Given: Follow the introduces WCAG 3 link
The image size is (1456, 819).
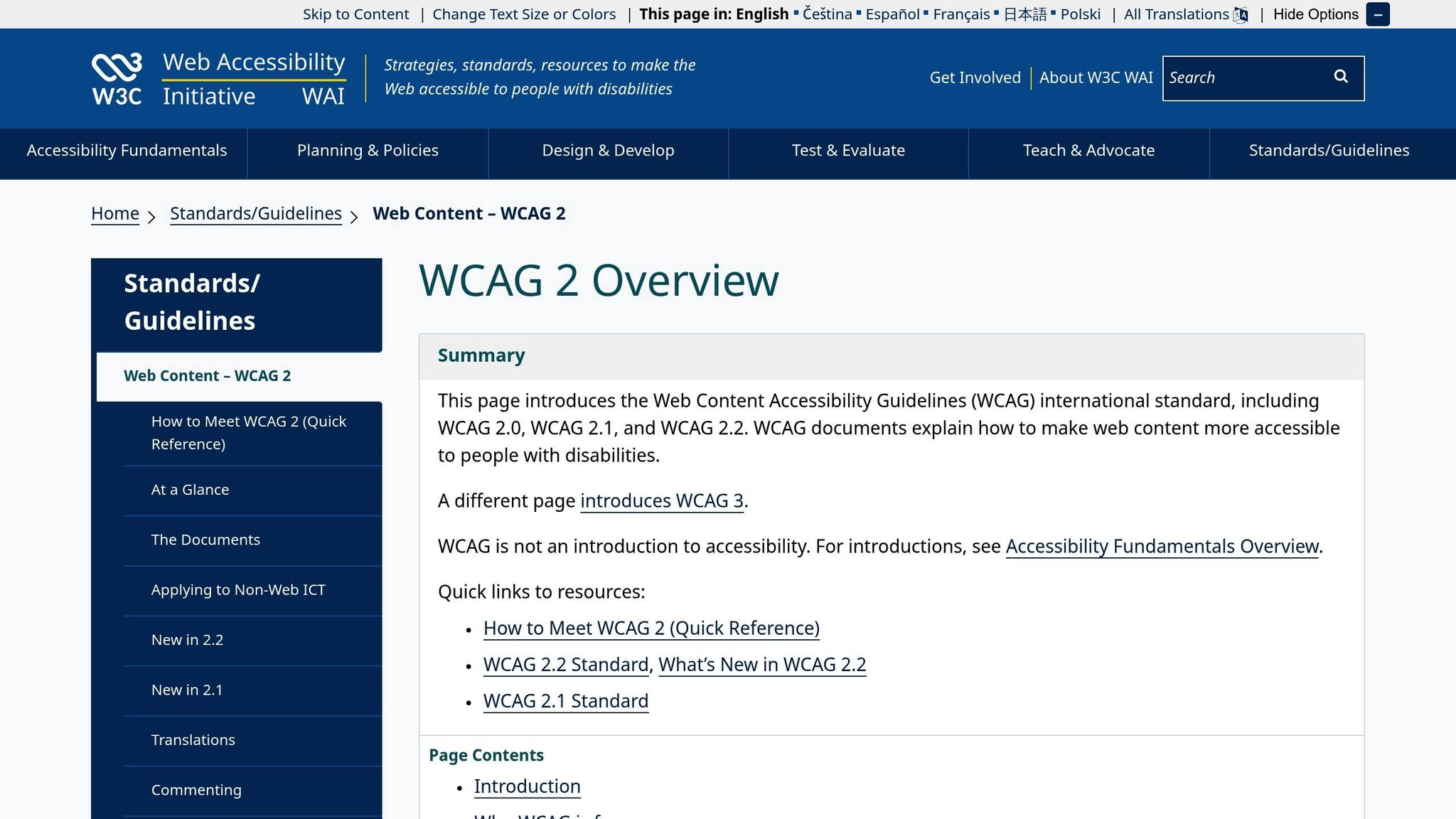Looking at the screenshot, I should coord(662,501).
